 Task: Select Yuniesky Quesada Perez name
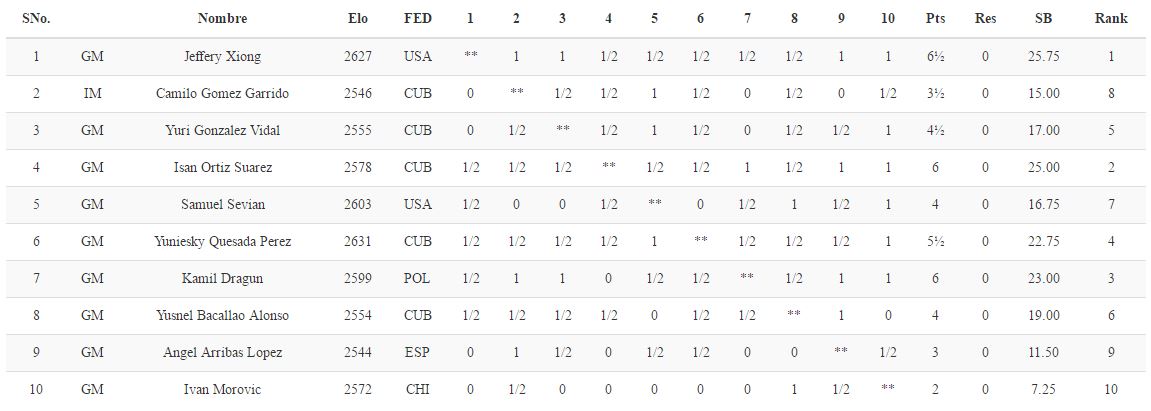pyautogui.click(x=222, y=241)
